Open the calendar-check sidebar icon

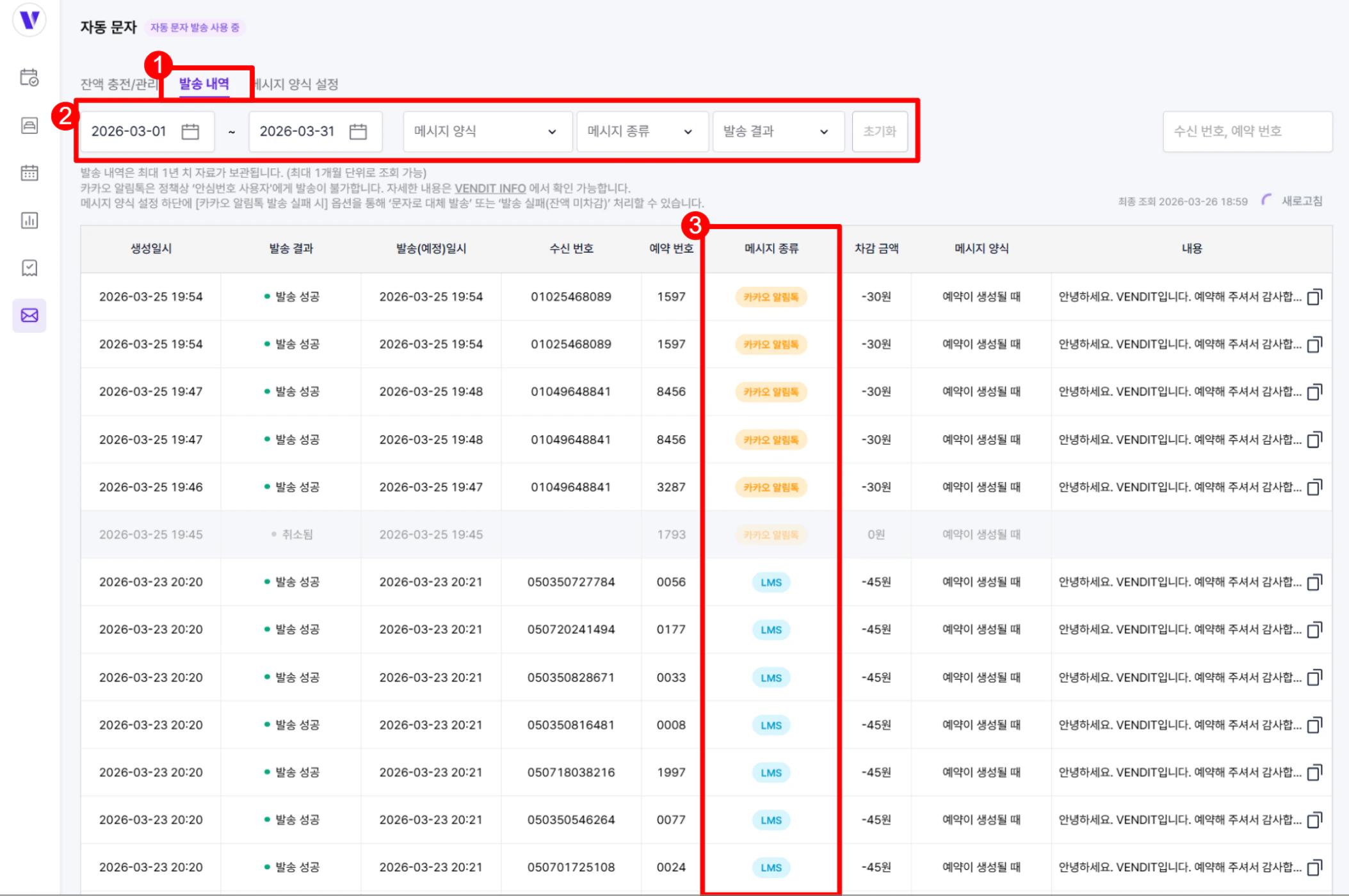(29, 78)
